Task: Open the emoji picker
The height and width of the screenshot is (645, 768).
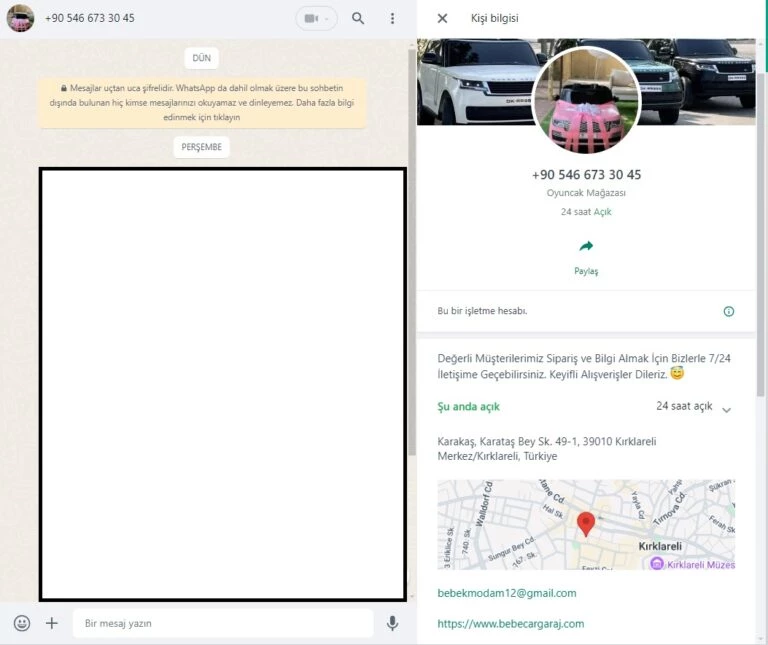Action: [22, 623]
